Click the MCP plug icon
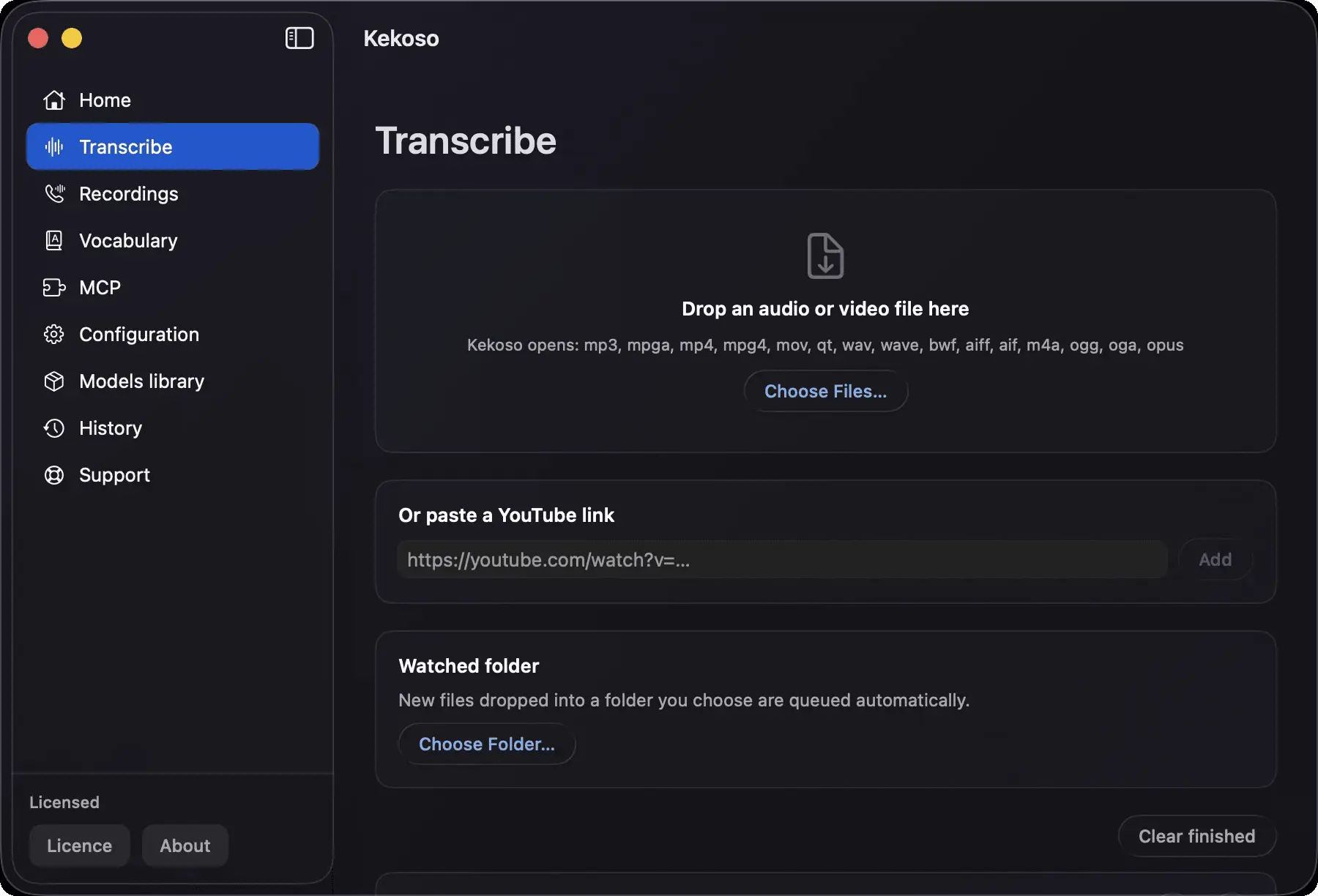The height and width of the screenshot is (896, 1318). (54, 288)
